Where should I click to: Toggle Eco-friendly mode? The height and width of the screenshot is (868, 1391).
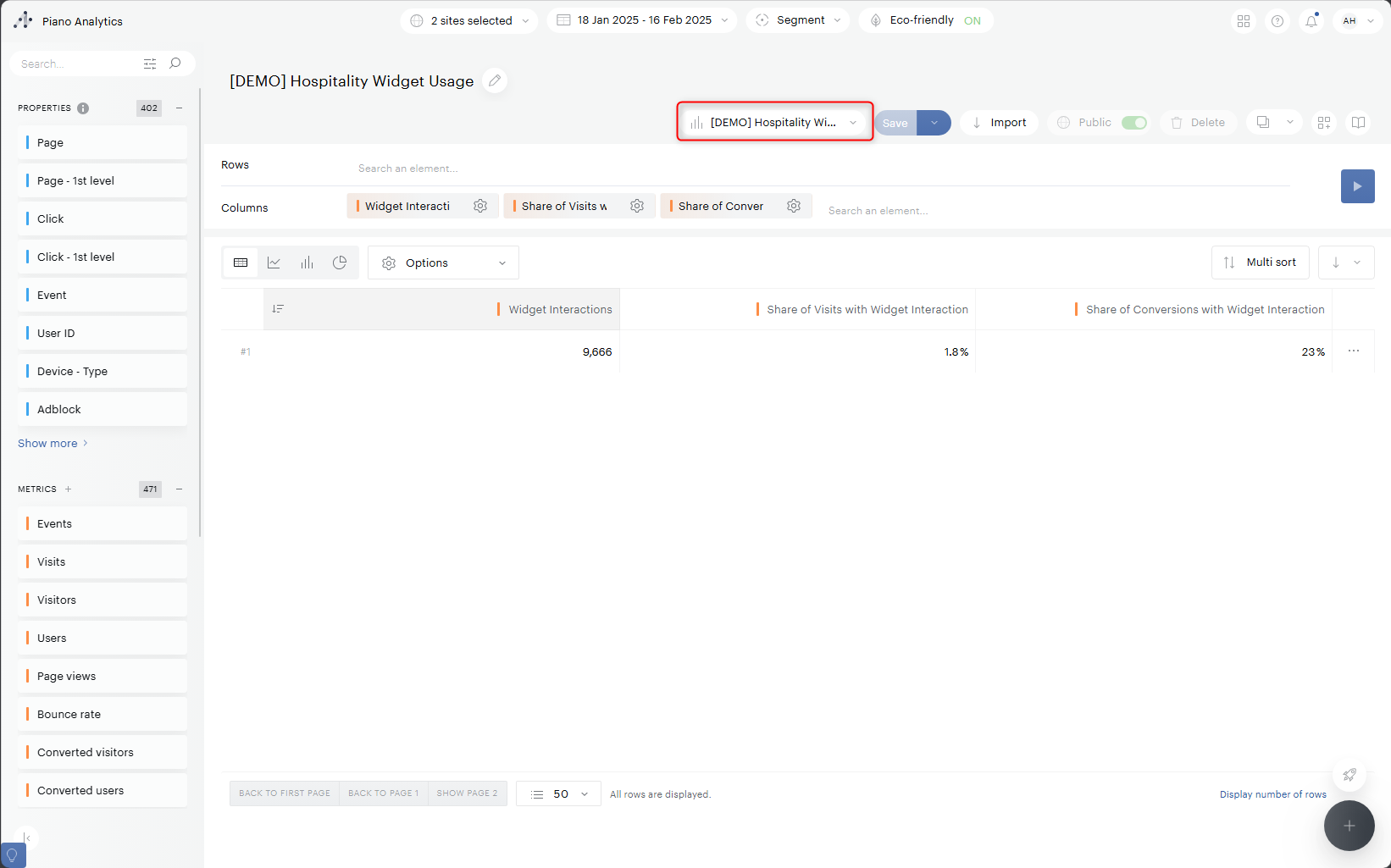coord(972,20)
